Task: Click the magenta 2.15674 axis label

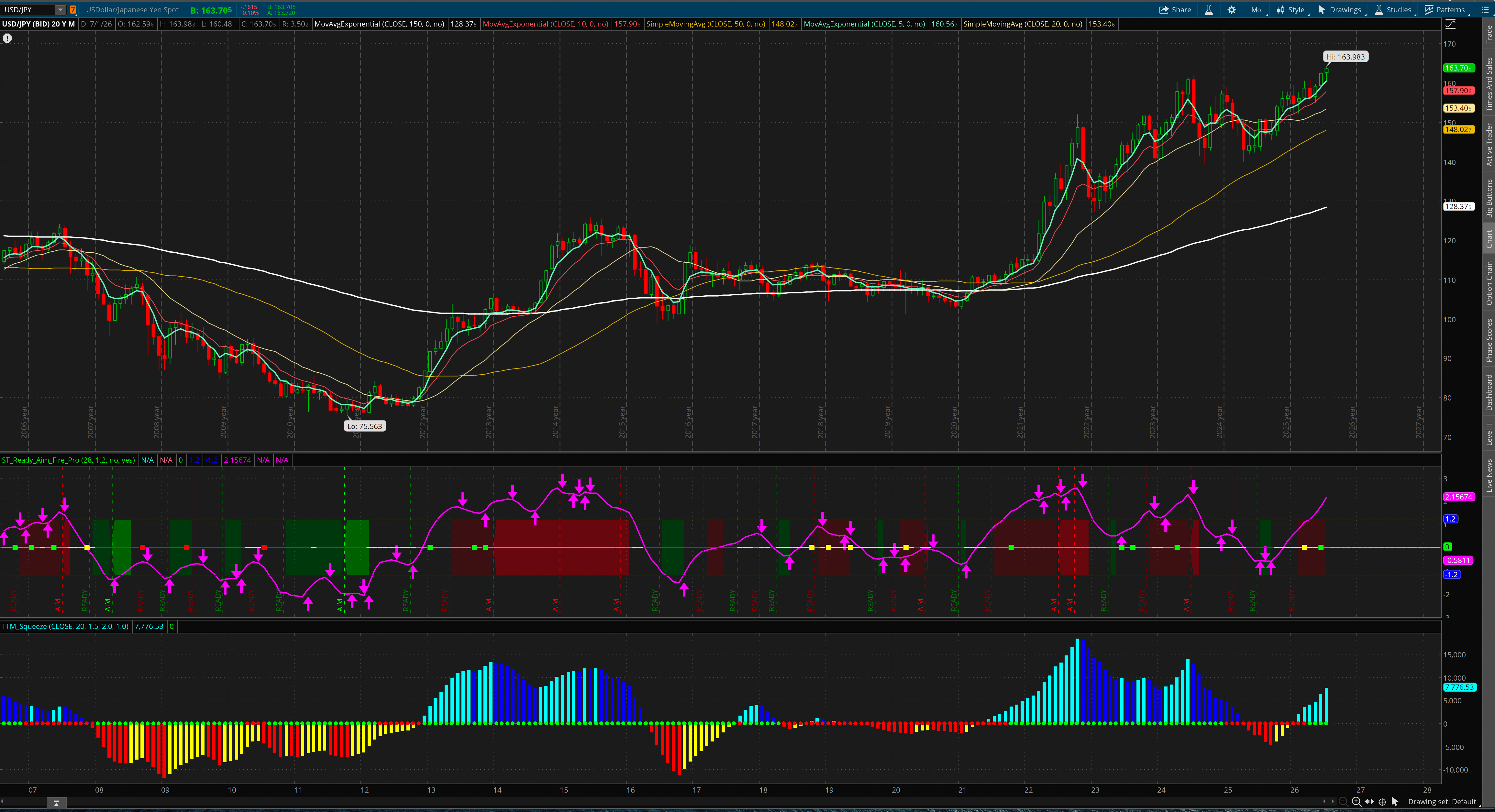Action: pos(1458,497)
